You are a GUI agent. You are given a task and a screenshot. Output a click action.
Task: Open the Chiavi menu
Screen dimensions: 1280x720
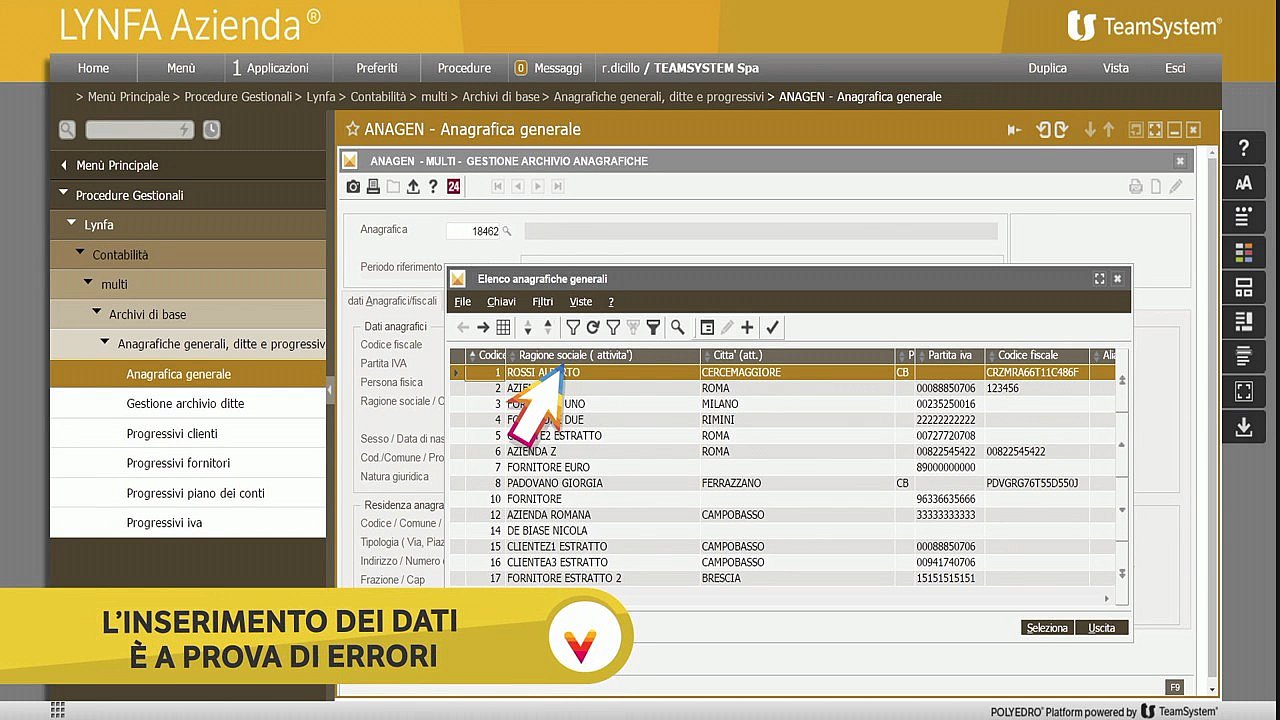[501, 302]
